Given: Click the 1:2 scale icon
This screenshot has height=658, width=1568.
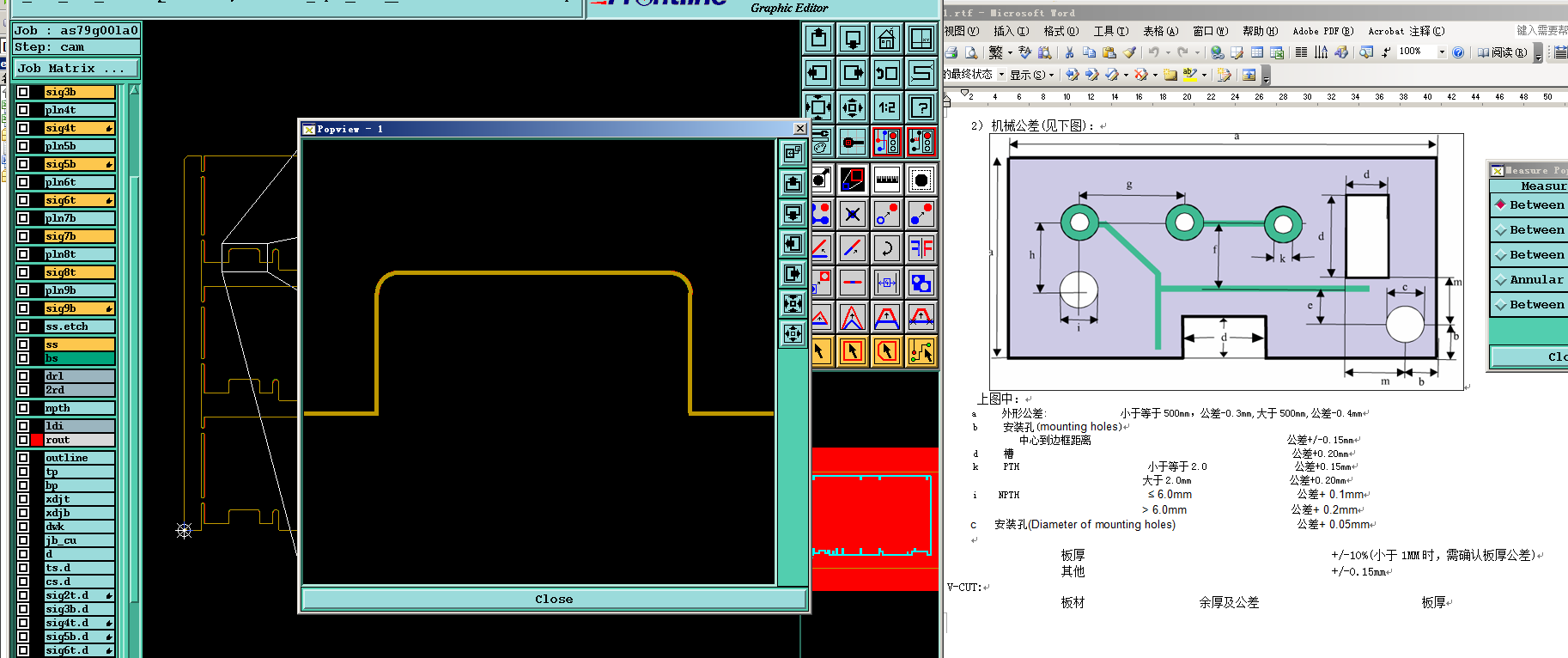Looking at the screenshot, I should pyautogui.click(x=887, y=107).
